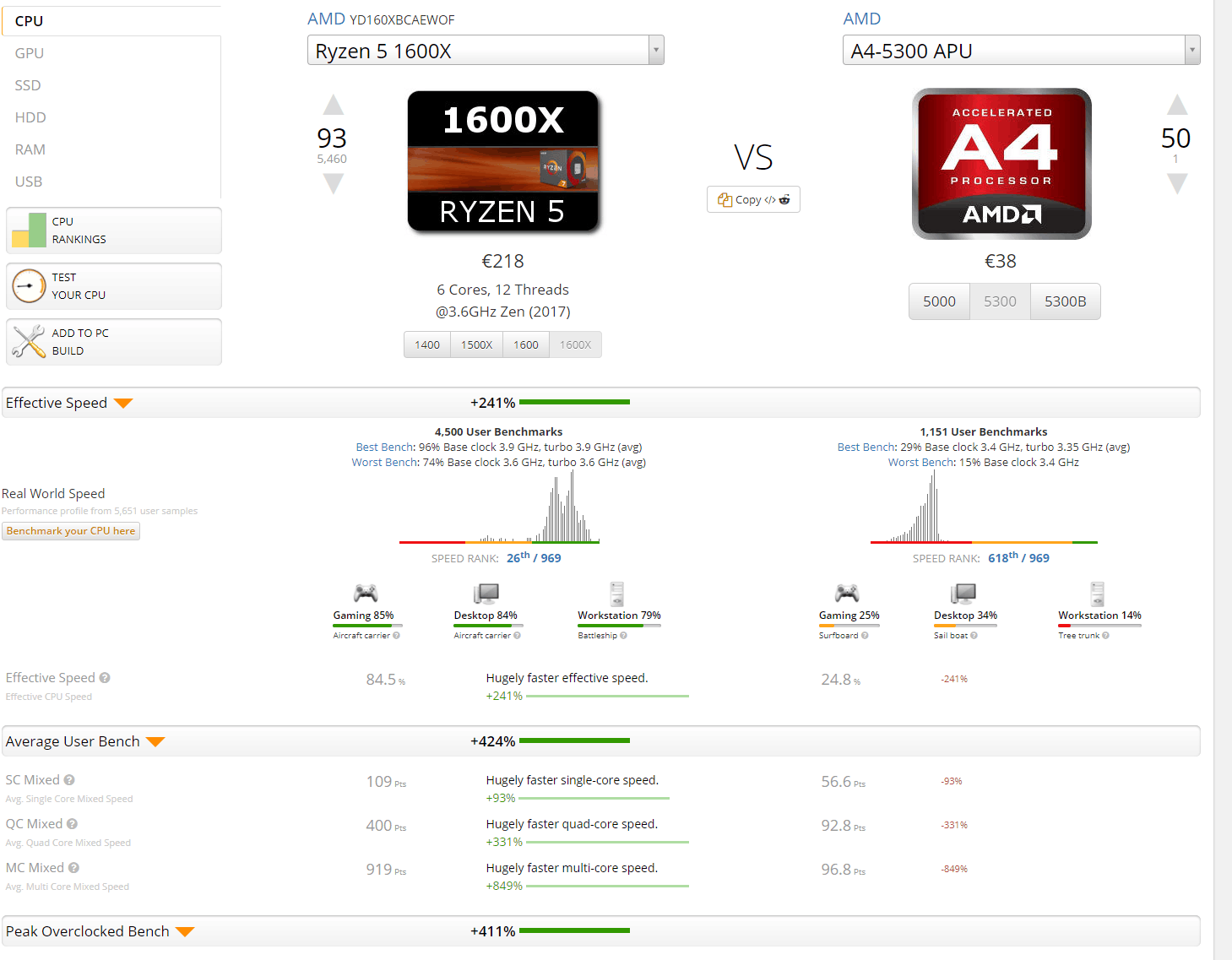Click the +241% Effective Speed header bar
Screen dimensions: 1232x960
coord(601,403)
